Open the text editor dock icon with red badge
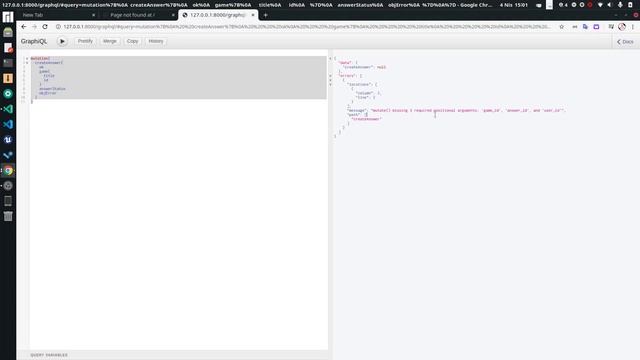Image resolution: width=640 pixels, height=360 pixels. [x=8, y=48]
